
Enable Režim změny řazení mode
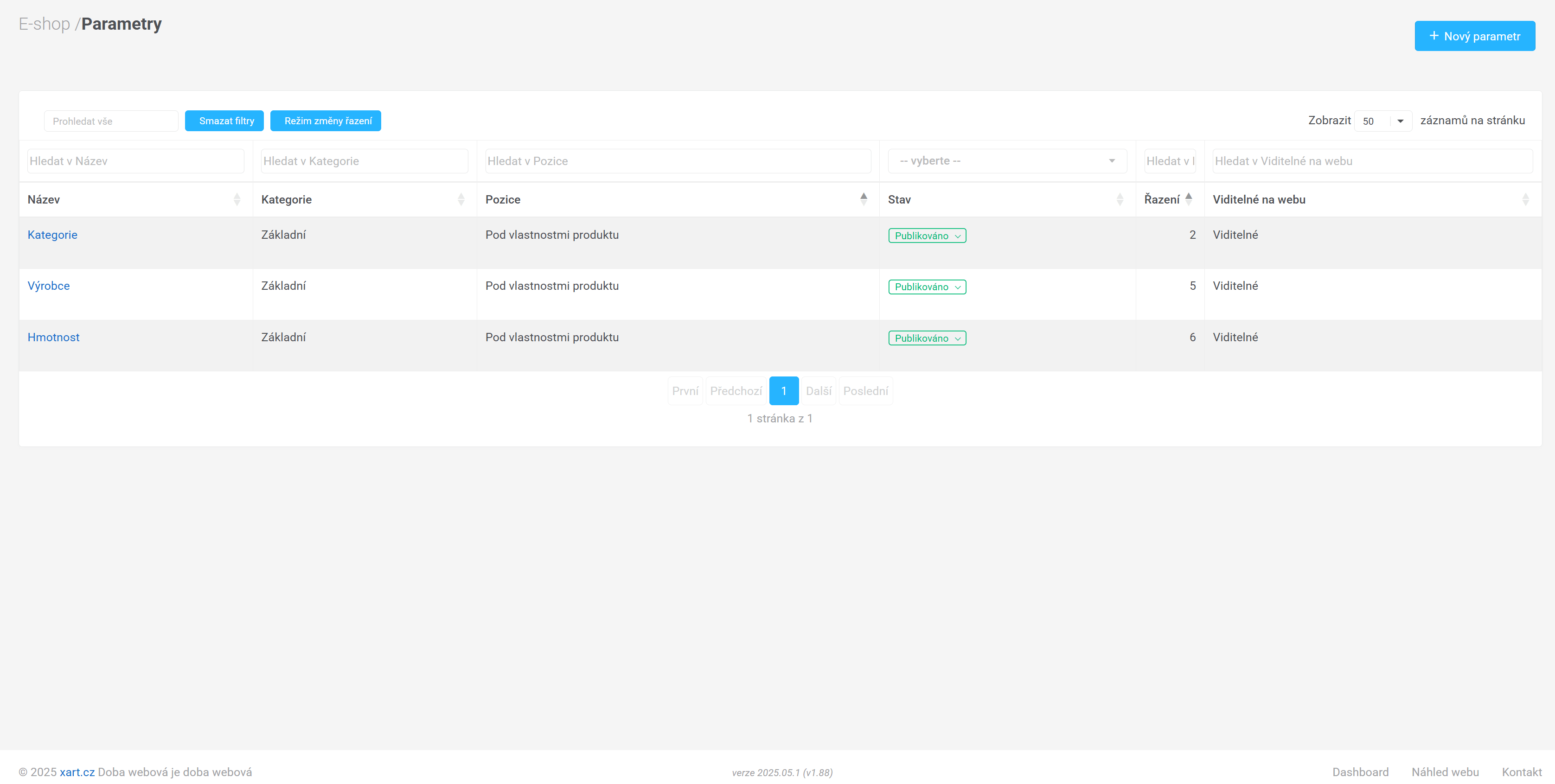coord(326,121)
